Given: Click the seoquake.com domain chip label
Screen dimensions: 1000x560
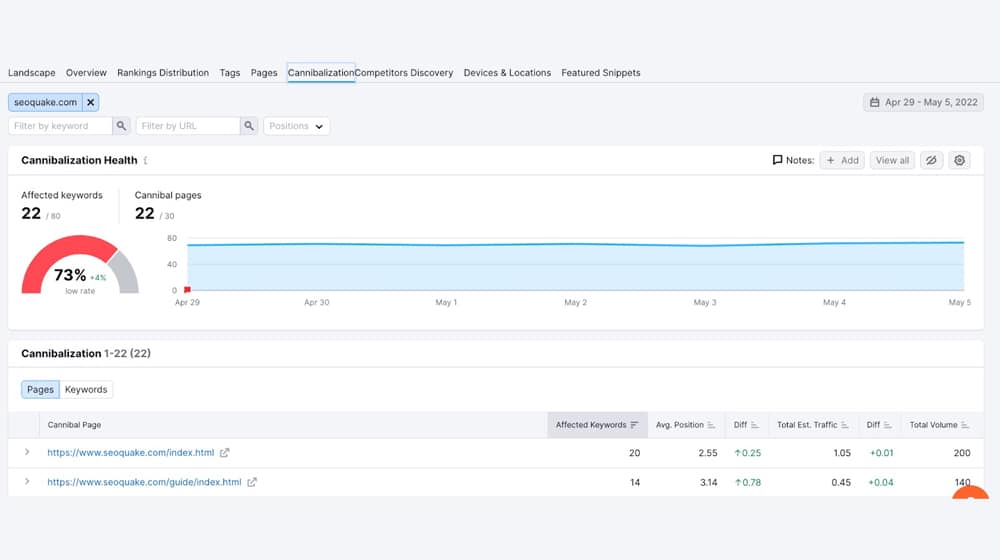Looking at the screenshot, I should pos(45,102).
